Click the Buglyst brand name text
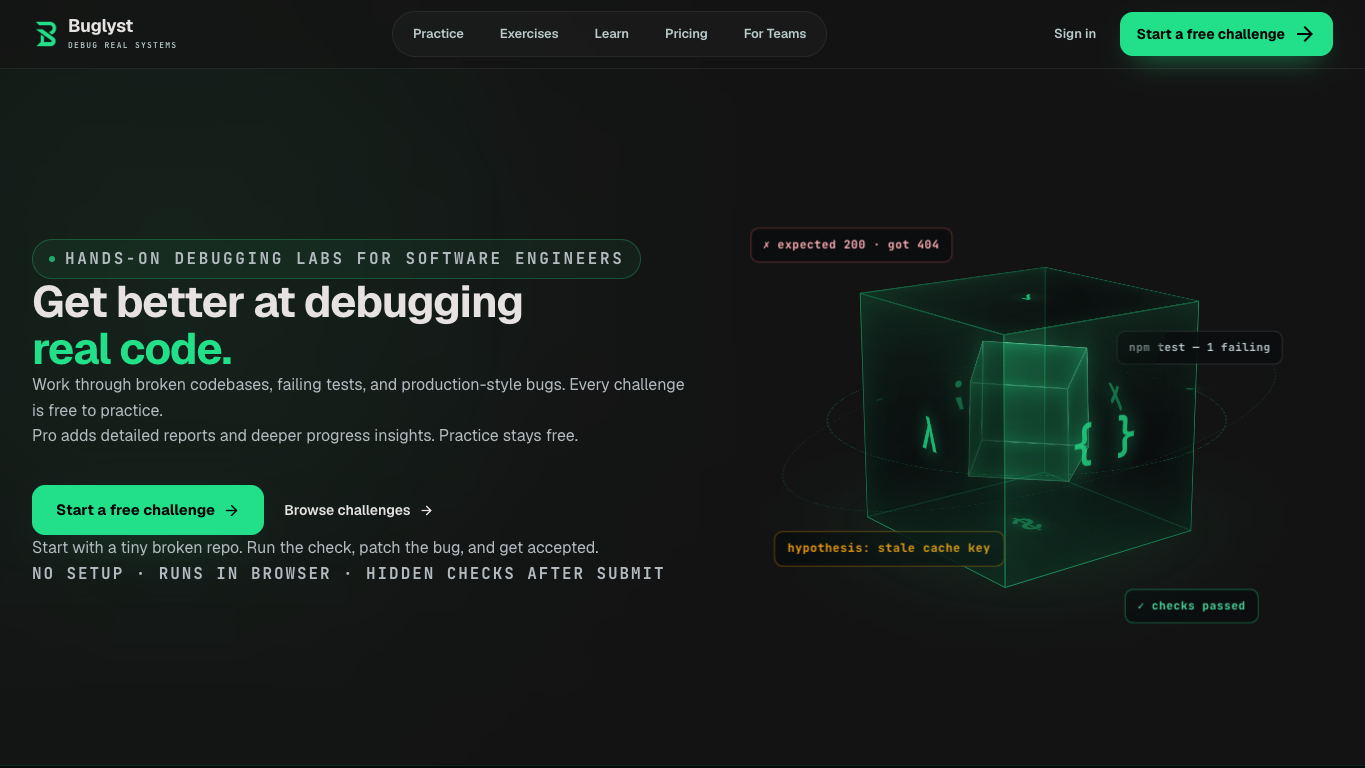Screen dimensions: 1365x768 [100, 26]
